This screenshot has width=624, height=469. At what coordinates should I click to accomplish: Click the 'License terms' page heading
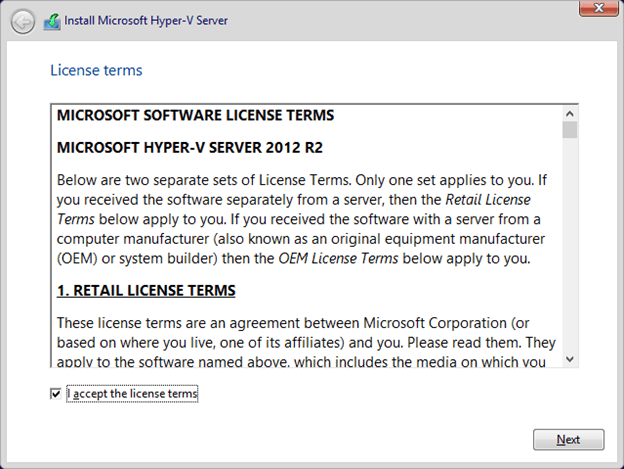[96, 71]
